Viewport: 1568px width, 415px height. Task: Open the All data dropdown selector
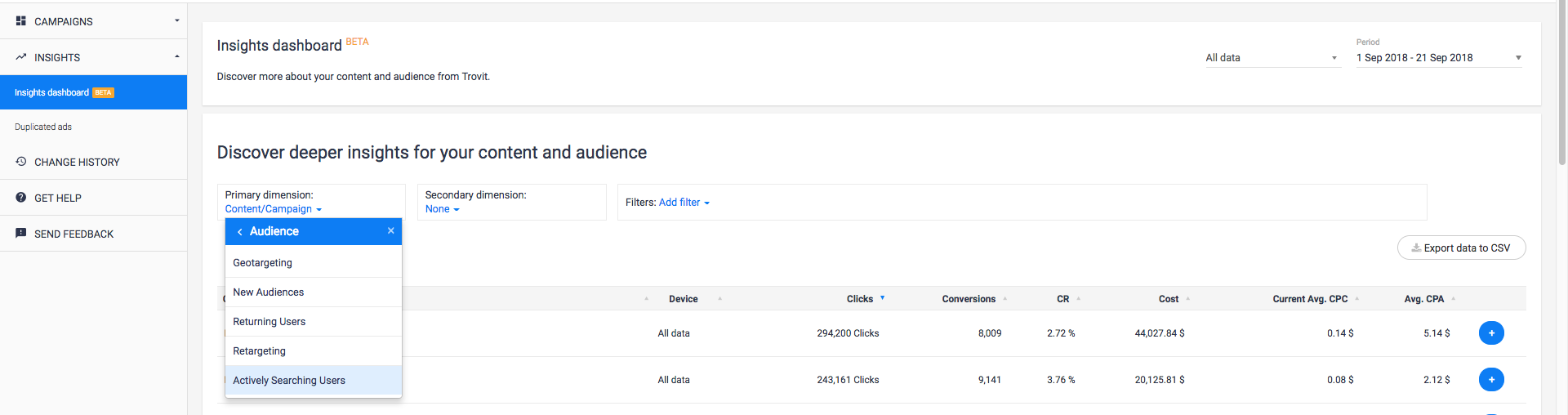pyautogui.click(x=1272, y=58)
